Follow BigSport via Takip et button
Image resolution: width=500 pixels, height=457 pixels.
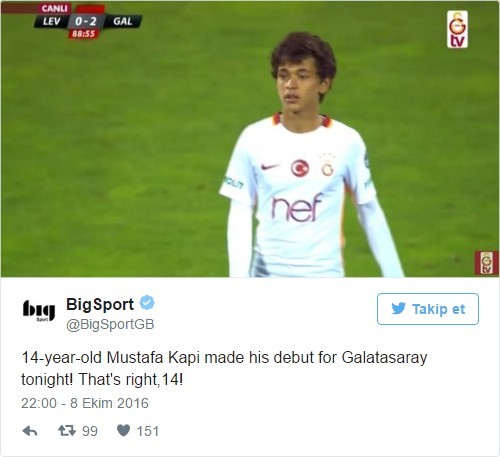428,309
